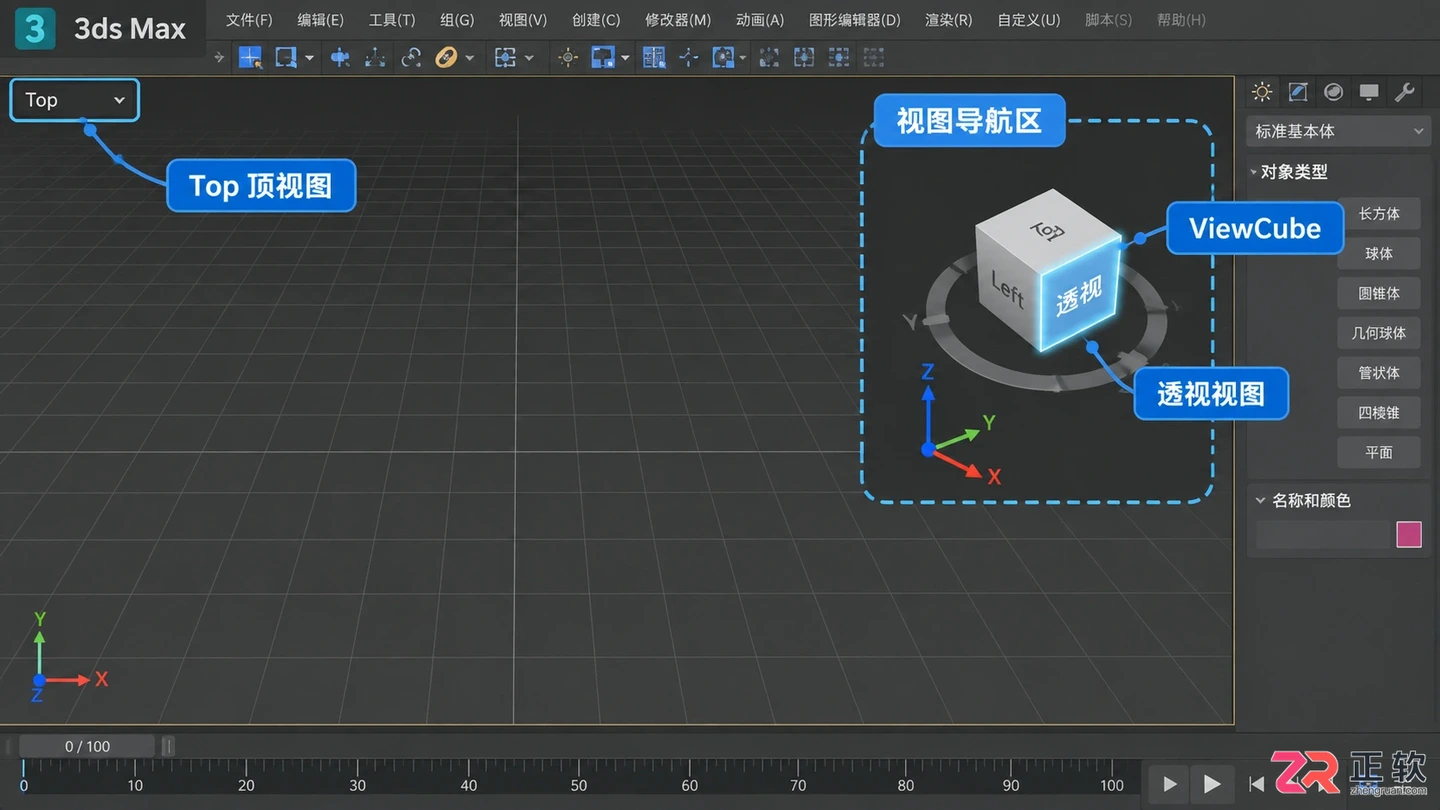The height and width of the screenshot is (810, 1440).
Task: Click the blue grid icon in the toolbar
Action: (x=654, y=58)
